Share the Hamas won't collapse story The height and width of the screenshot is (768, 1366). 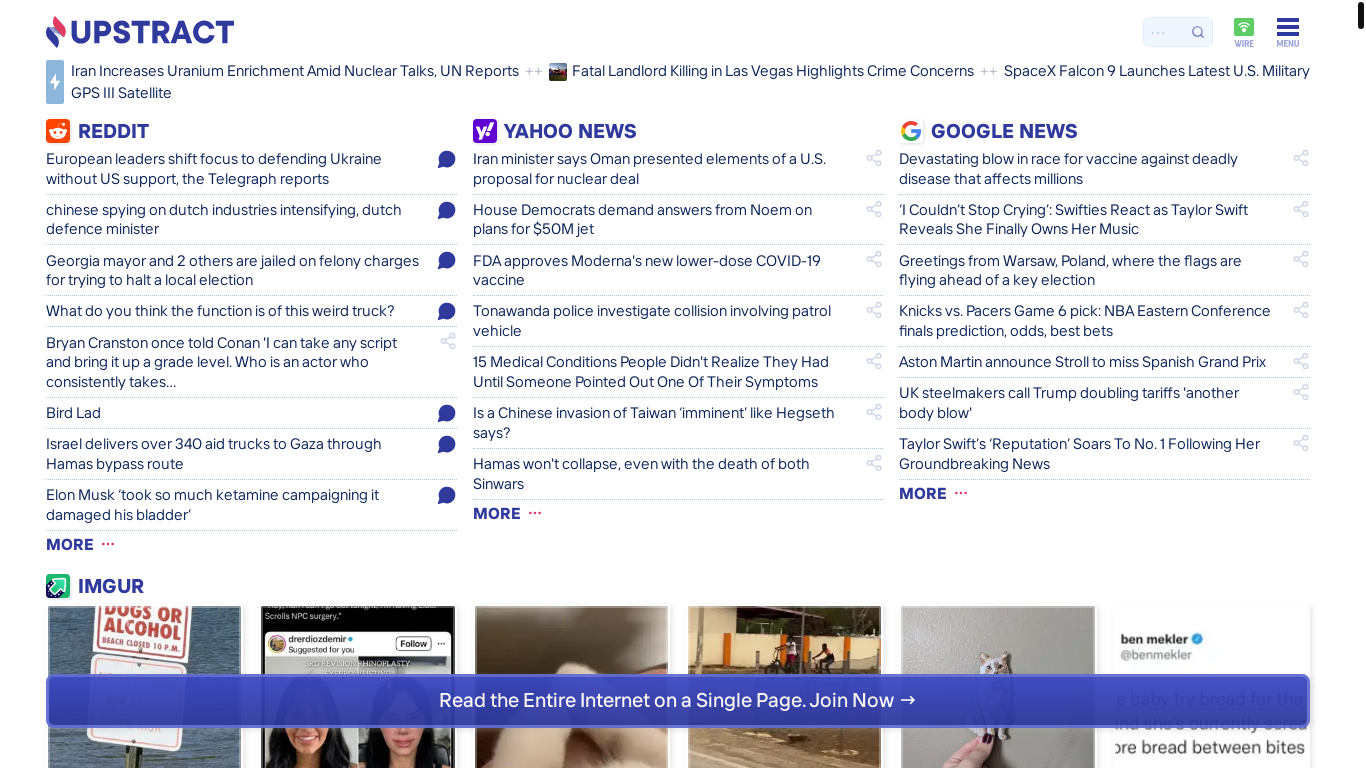pos(874,463)
